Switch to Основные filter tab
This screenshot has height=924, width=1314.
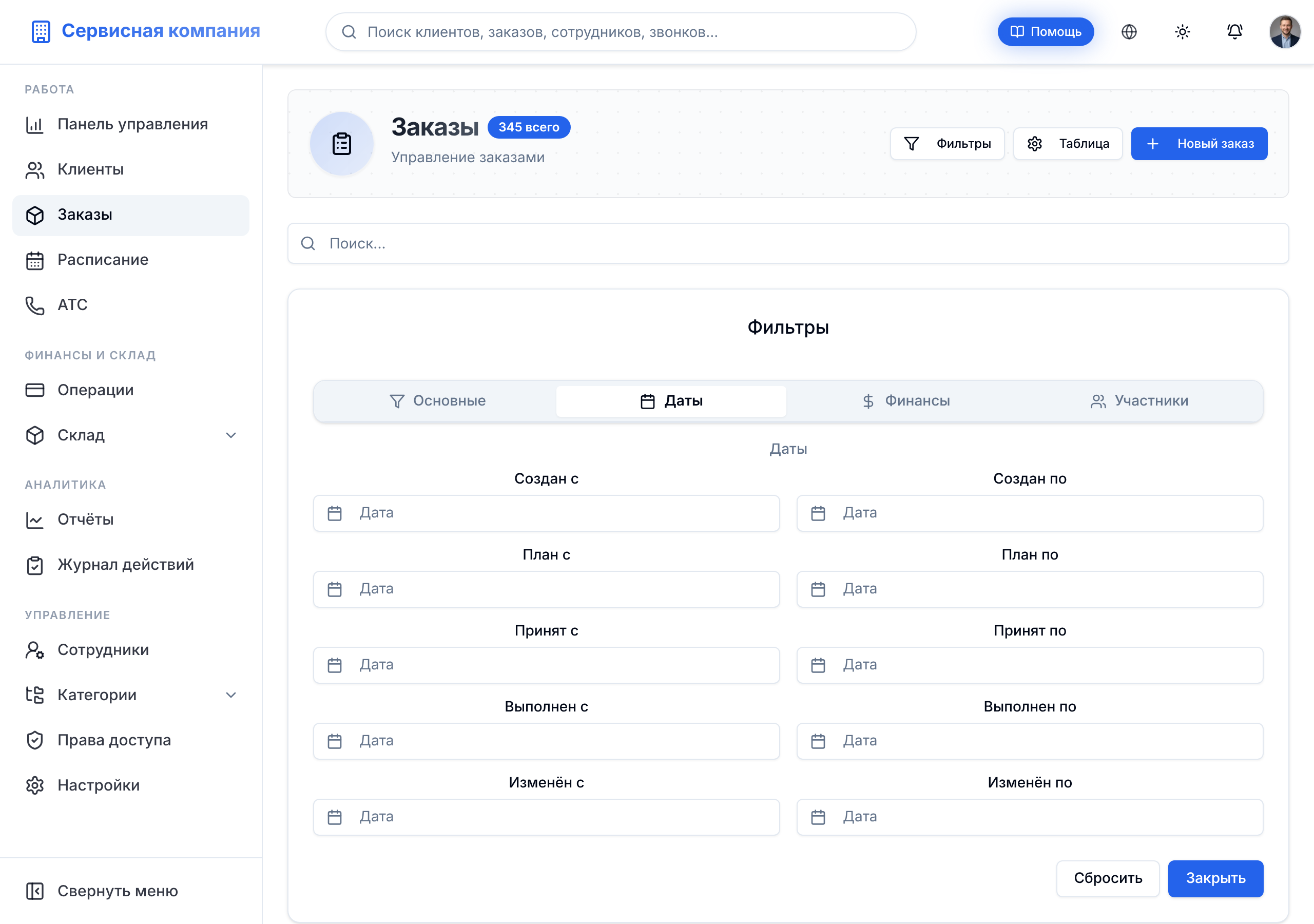437,401
